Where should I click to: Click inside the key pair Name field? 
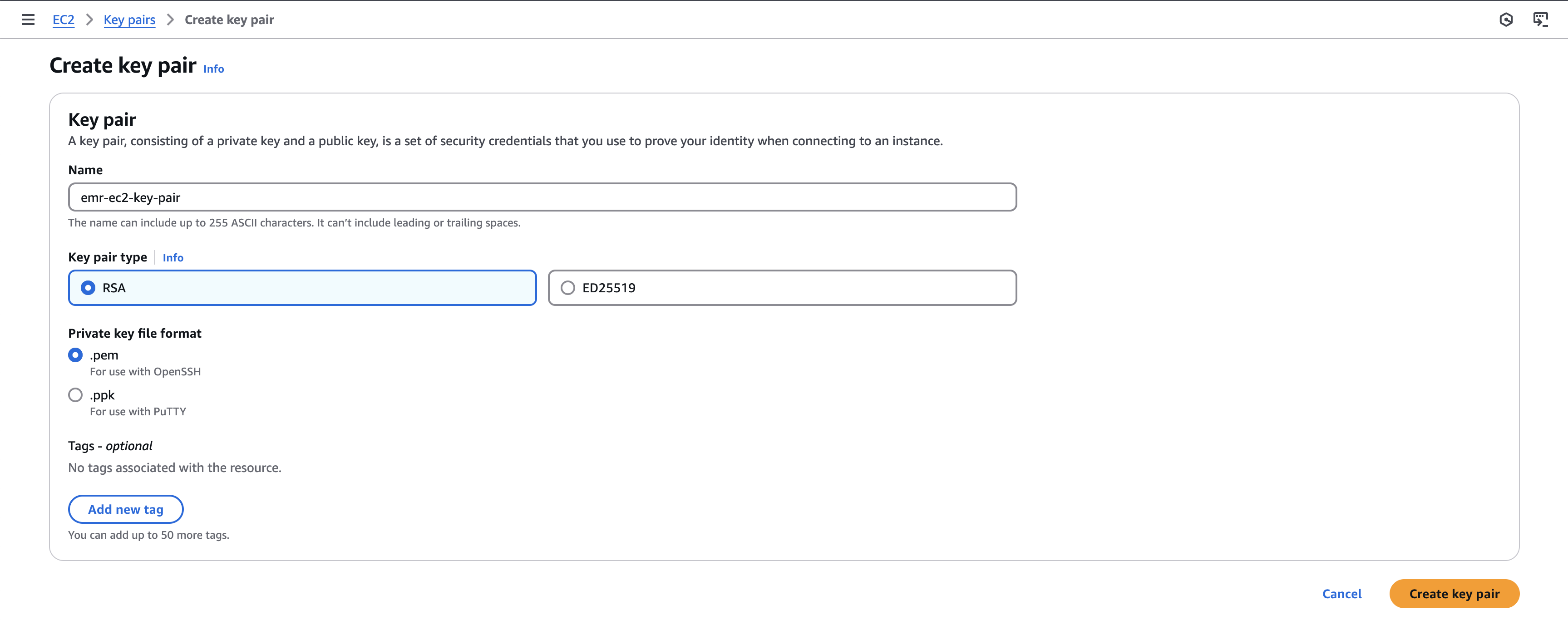(x=542, y=197)
